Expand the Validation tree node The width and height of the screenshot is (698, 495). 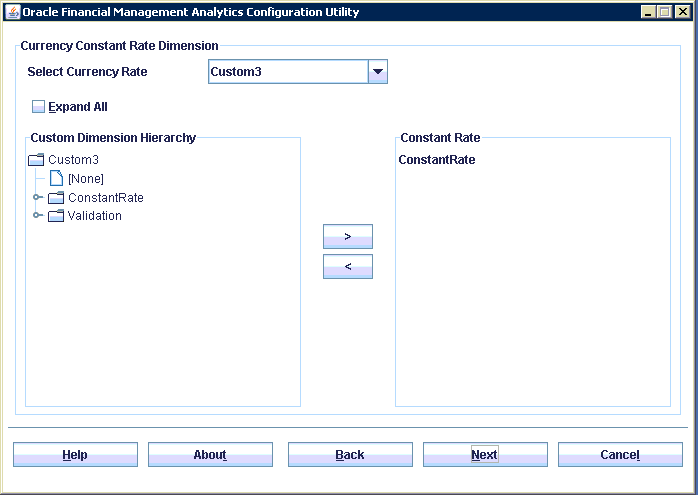pos(38,215)
